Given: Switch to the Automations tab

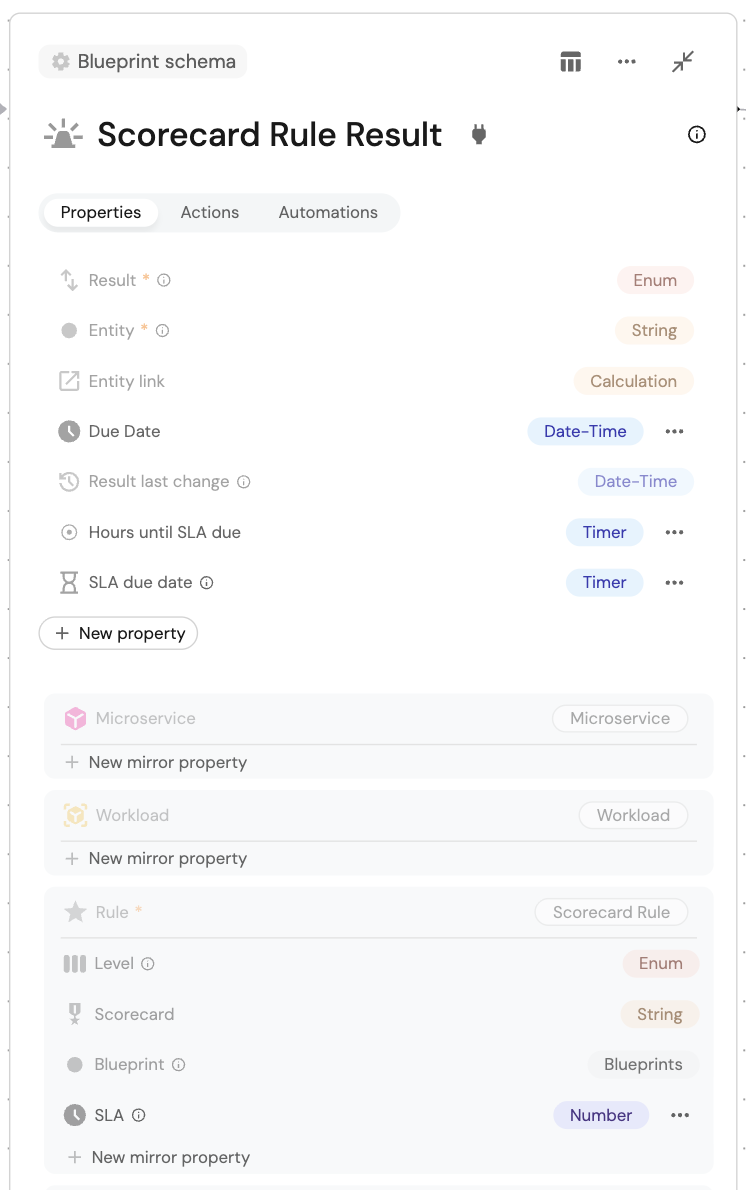Looking at the screenshot, I should (328, 212).
